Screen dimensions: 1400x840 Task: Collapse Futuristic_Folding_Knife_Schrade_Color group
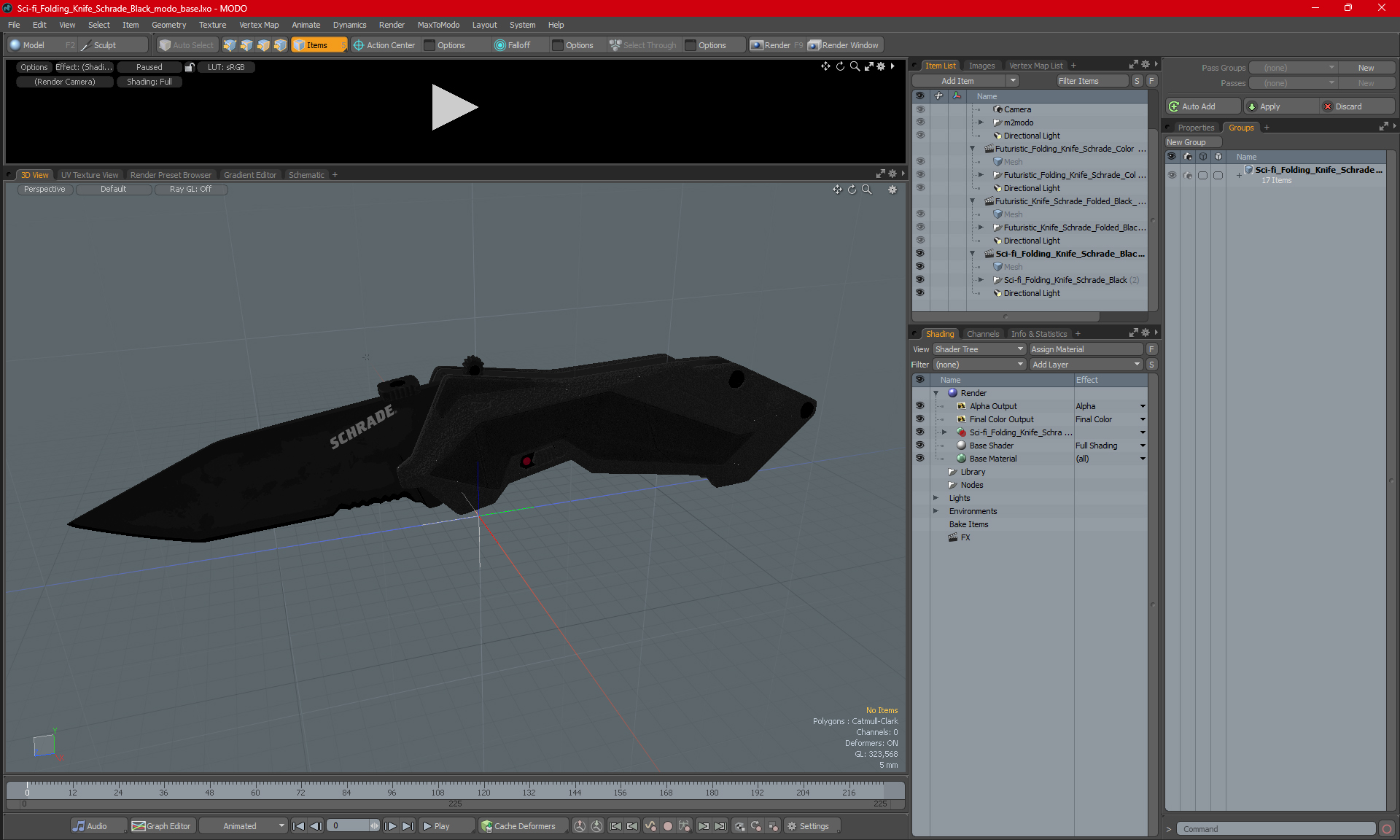[x=972, y=149]
